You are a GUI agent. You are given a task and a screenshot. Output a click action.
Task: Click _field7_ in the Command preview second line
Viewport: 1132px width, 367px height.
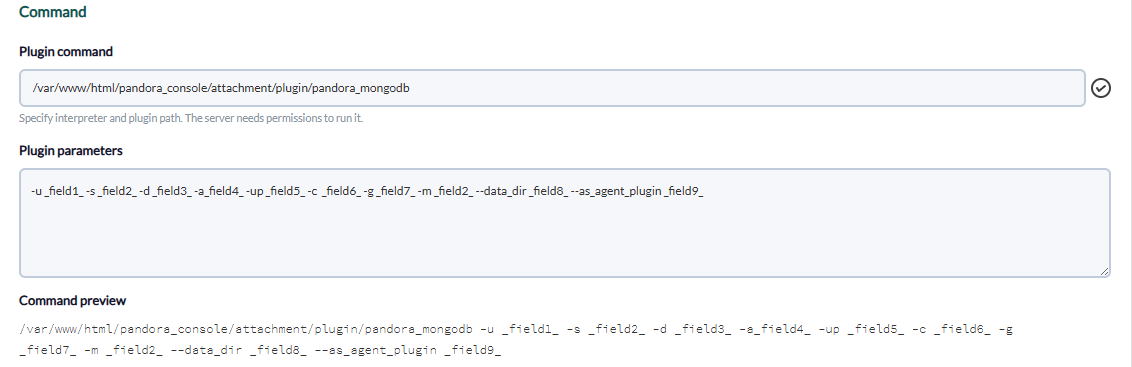[44, 350]
